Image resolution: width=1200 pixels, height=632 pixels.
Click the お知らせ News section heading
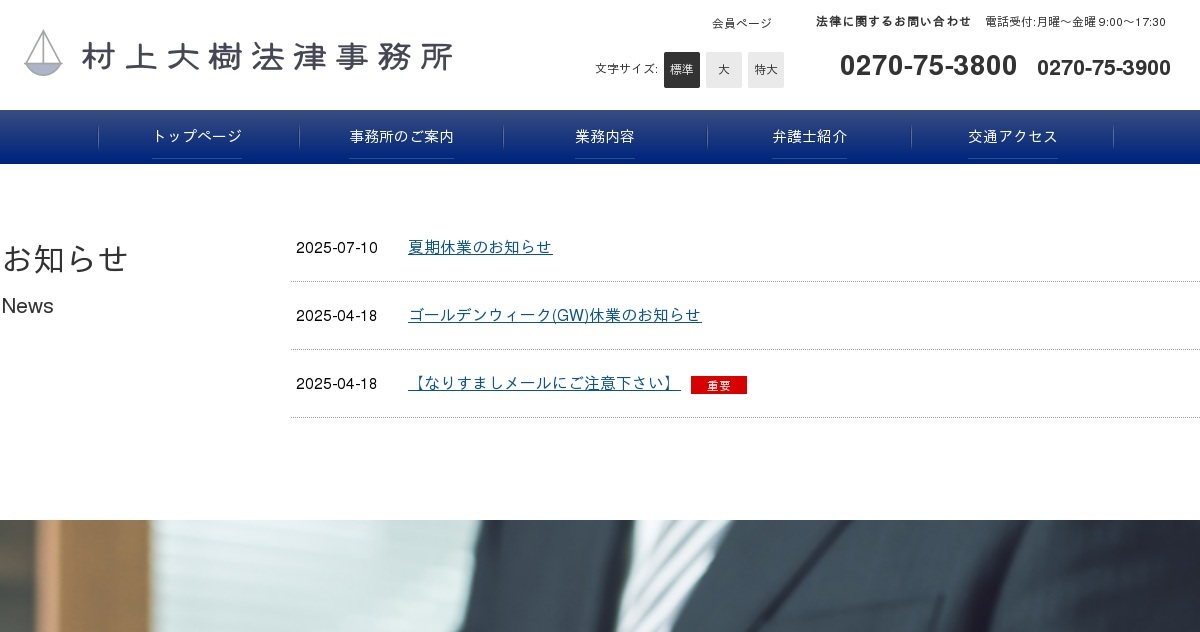65,258
